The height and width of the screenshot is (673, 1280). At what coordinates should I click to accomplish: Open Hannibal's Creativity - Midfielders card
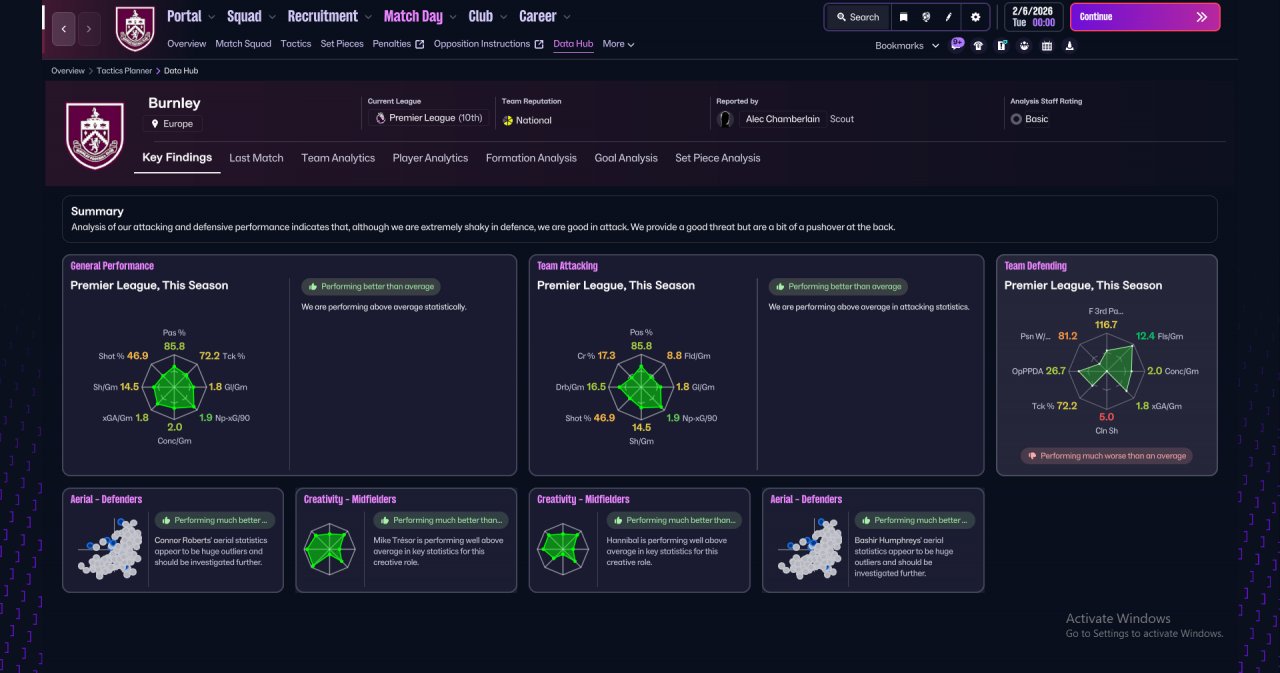tap(639, 541)
